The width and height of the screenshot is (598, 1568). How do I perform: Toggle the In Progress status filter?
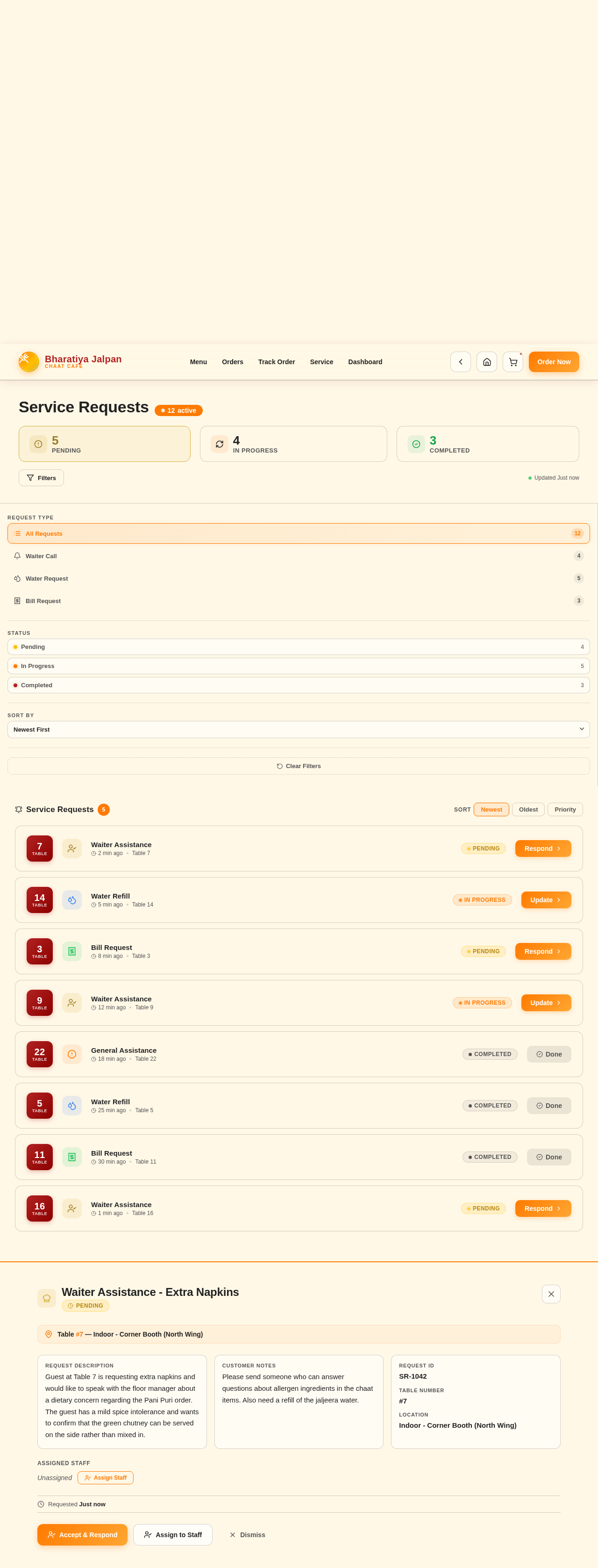(299, 666)
